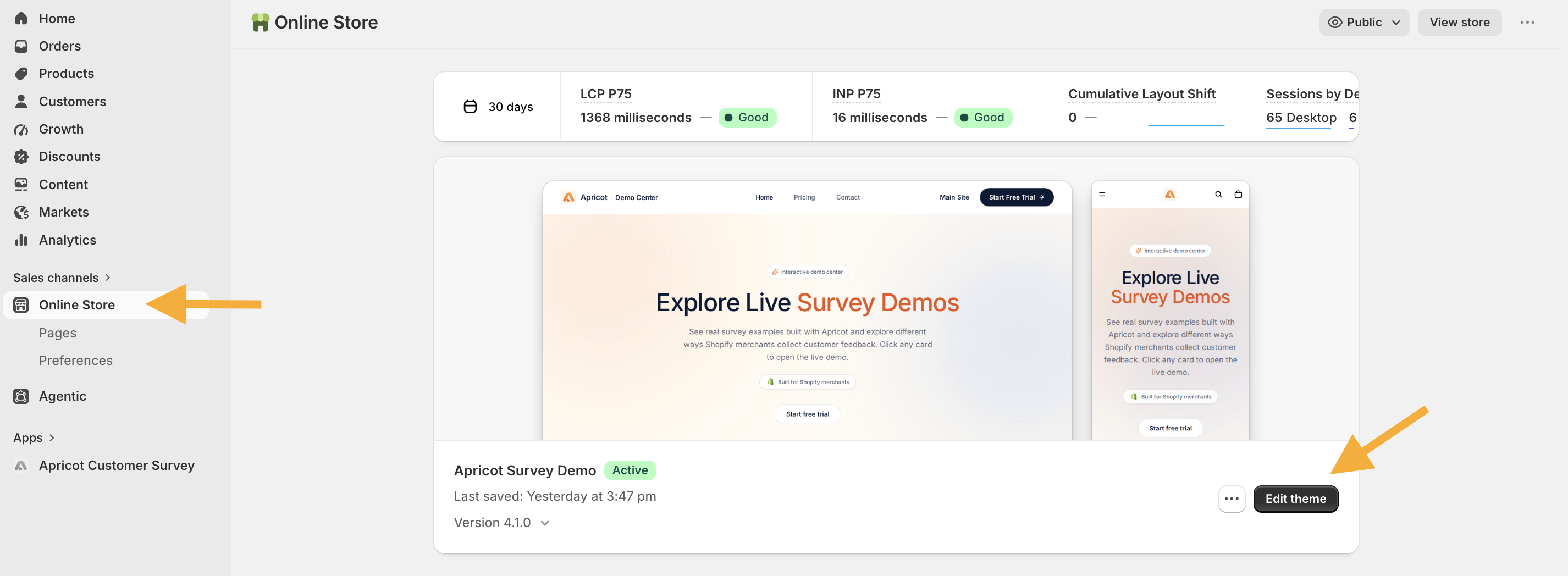This screenshot has height=576, width=1568.
Task: Click the Pricing link in desktop preview
Action: click(x=804, y=197)
